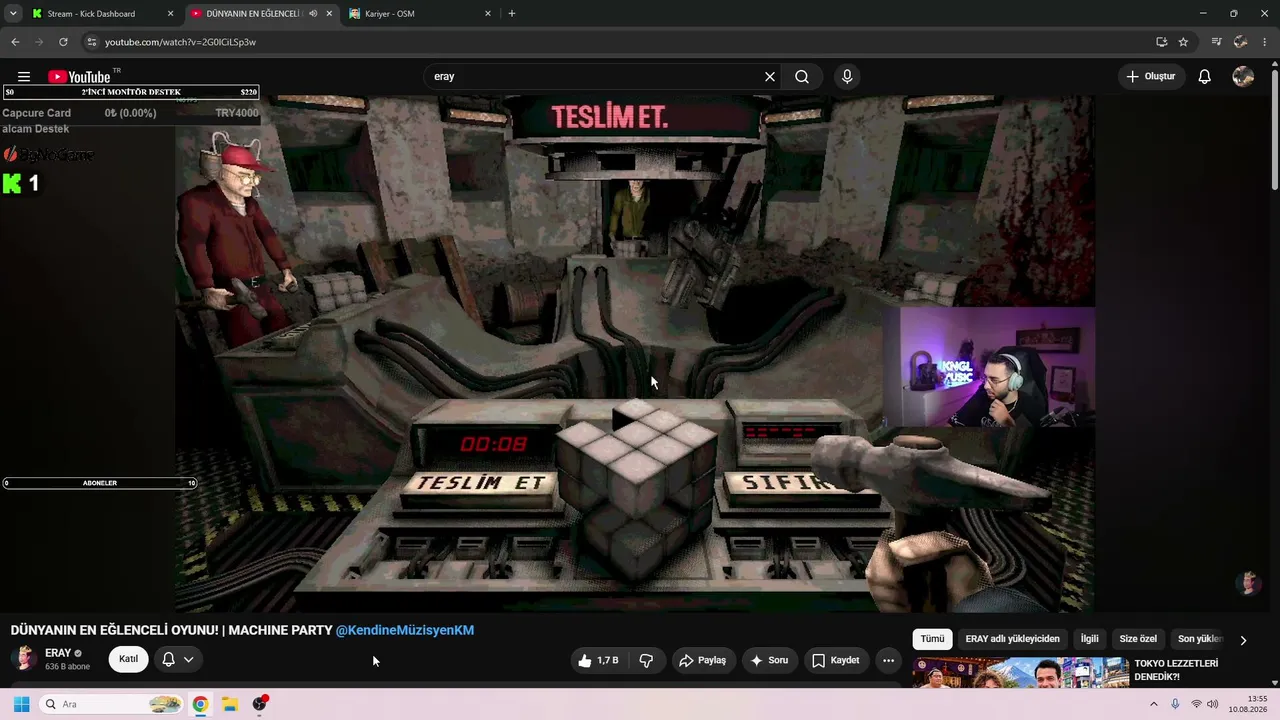1280x720 pixels.
Task: Mute the YouTube tab audio
Action: pyautogui.click(x=313, y=14)
